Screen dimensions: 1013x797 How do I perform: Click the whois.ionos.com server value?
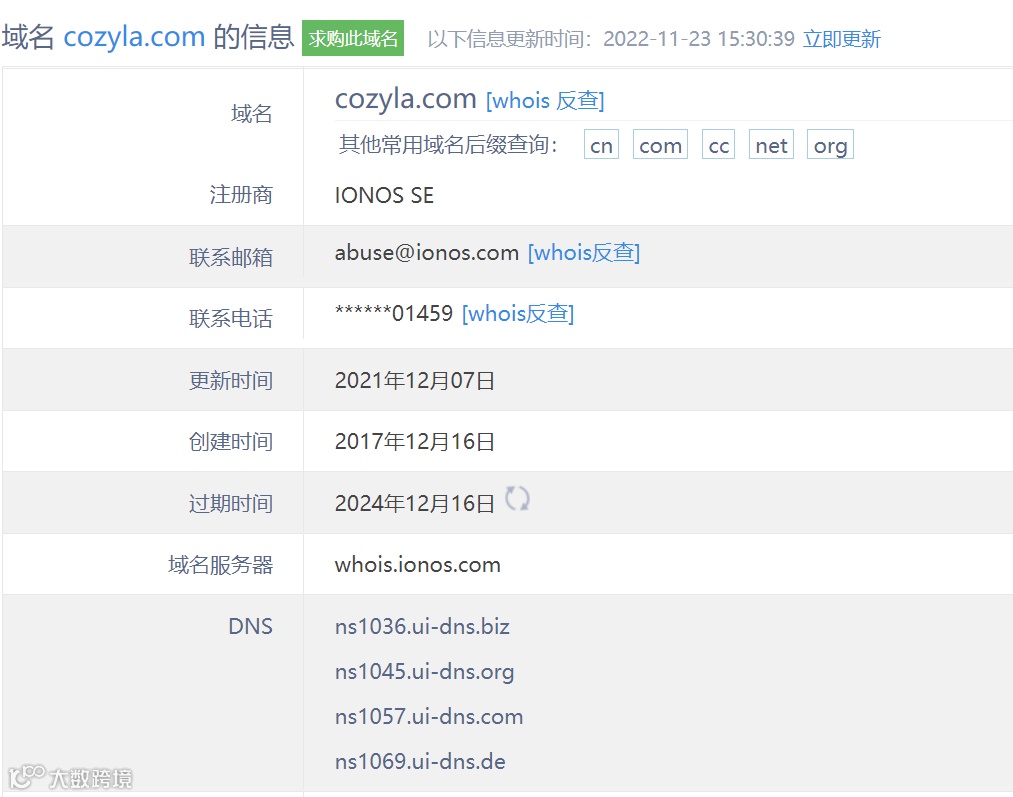click(417, 564)
